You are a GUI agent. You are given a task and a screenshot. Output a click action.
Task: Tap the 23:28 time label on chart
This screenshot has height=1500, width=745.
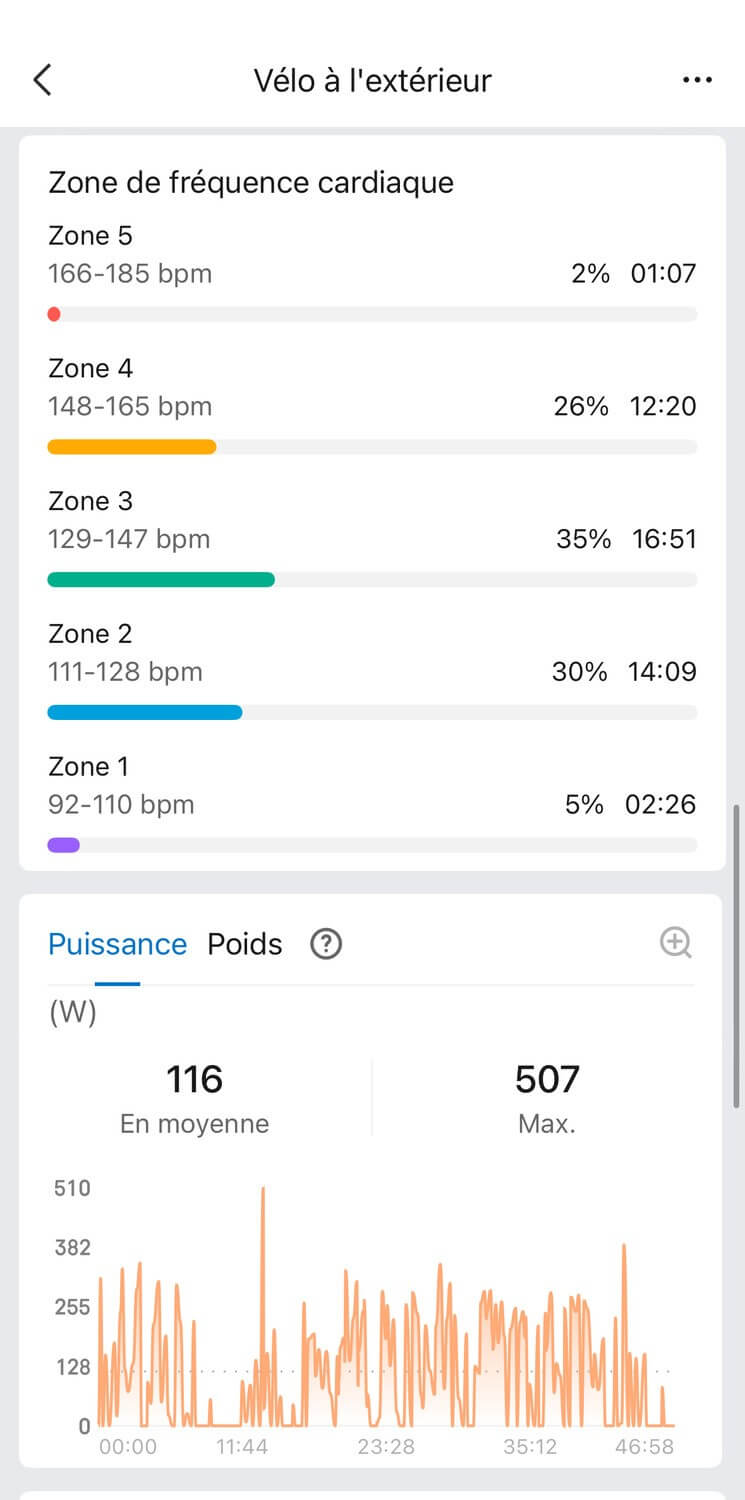[387, 1447]
